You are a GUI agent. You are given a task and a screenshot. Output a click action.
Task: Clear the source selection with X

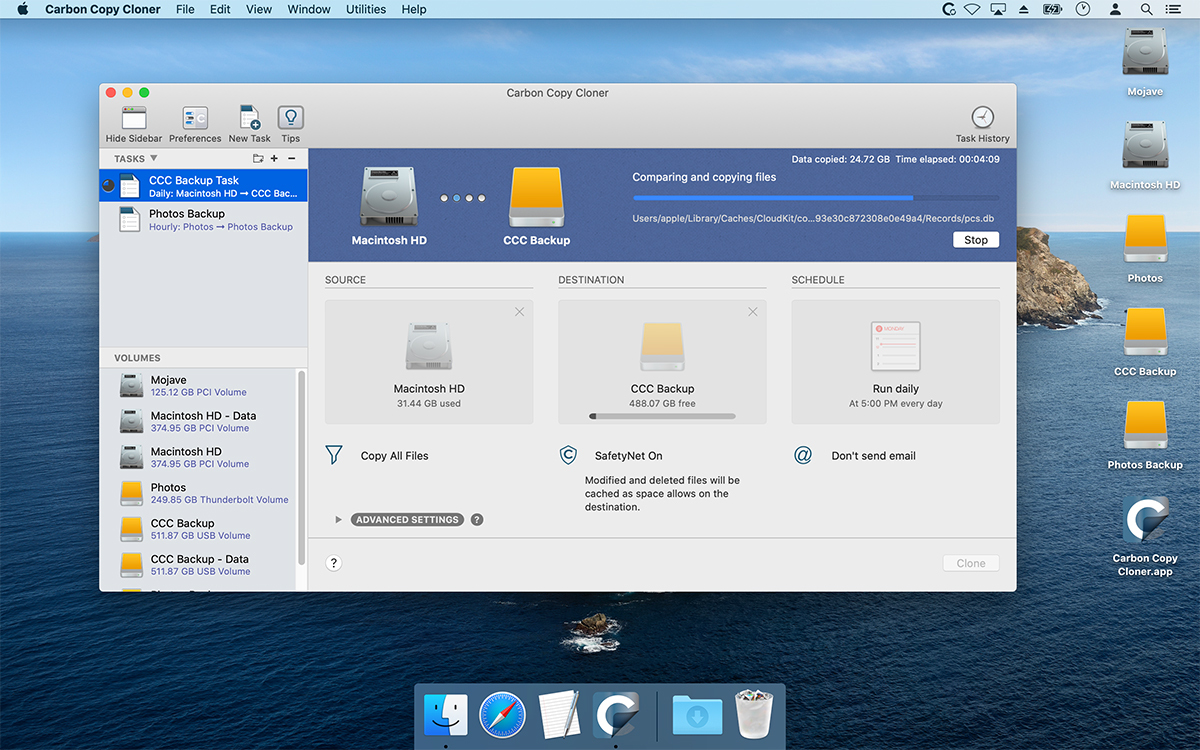point(519,312)
